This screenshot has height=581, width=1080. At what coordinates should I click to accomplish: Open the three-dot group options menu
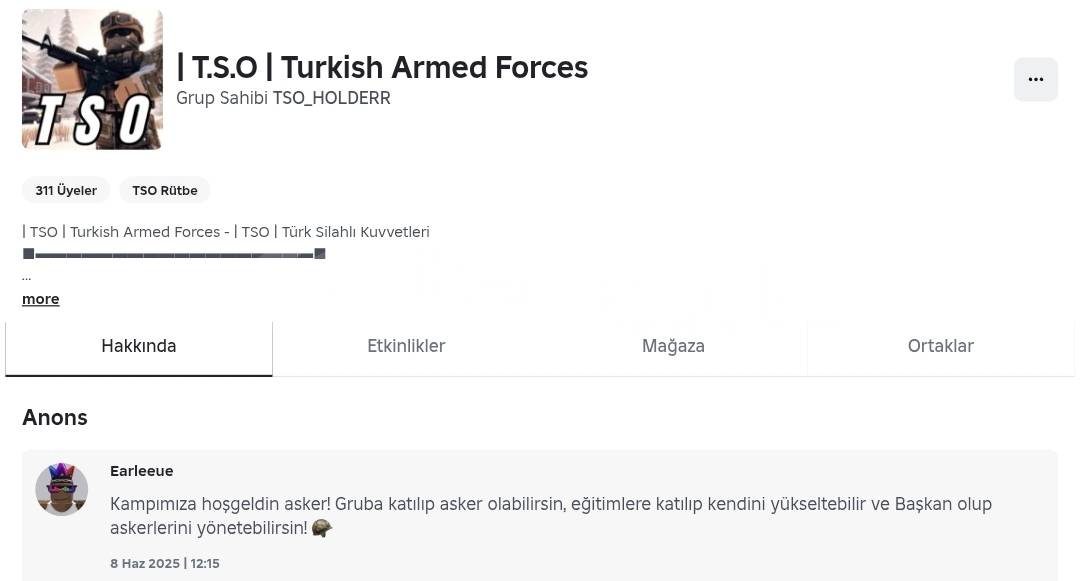tap(1035, 79)
